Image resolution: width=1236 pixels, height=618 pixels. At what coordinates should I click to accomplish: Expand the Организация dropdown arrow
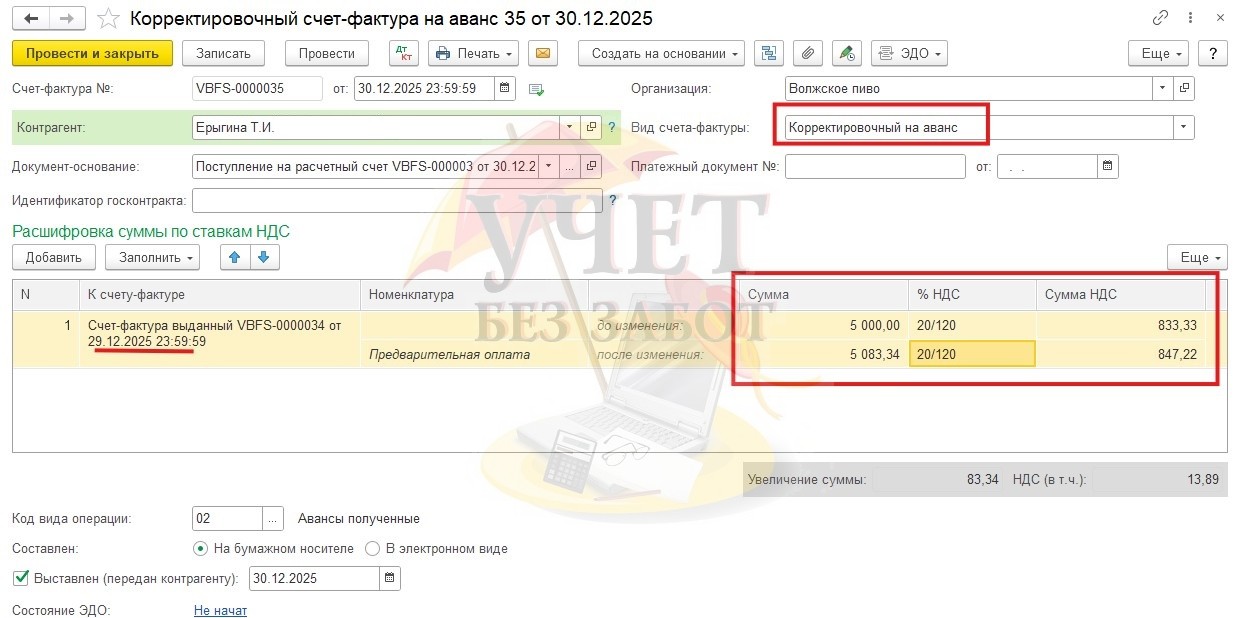pos(1162,88)
